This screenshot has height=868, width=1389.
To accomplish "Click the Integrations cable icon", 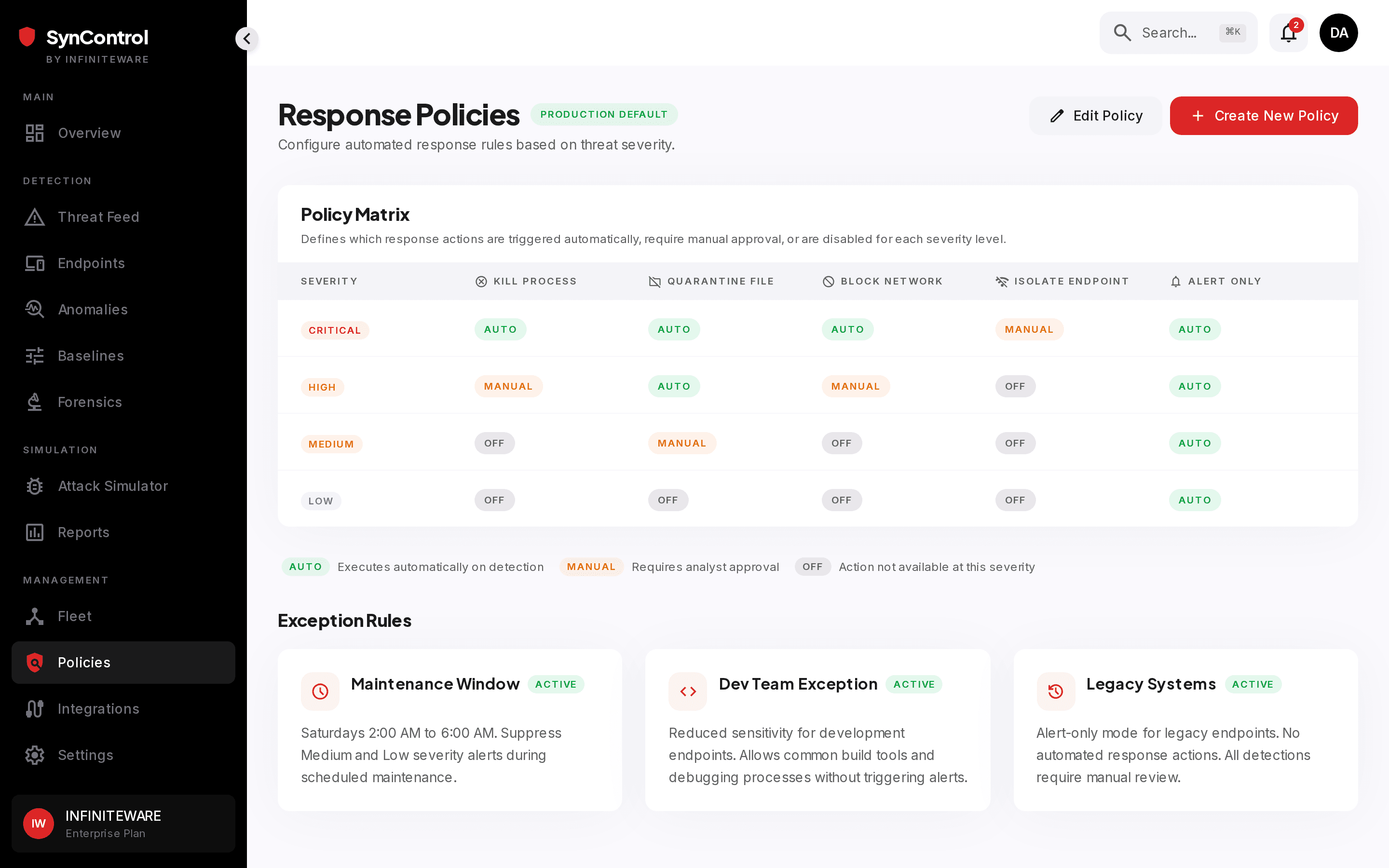I will 34,709.
